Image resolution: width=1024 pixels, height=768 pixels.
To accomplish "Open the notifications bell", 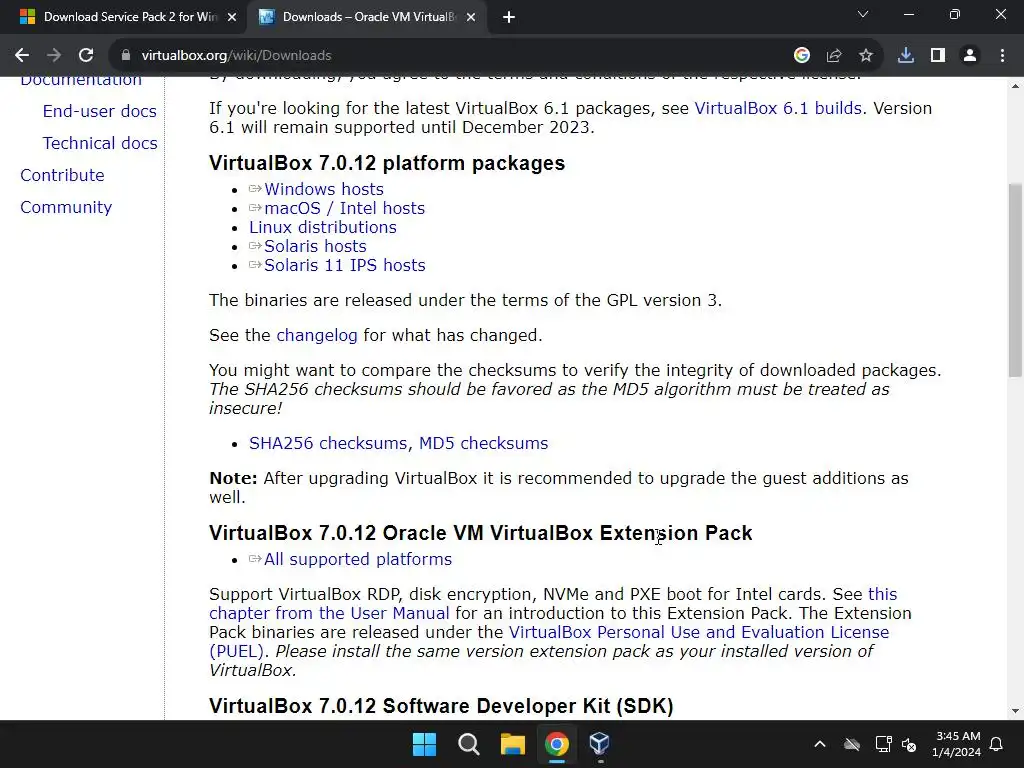I will (x=997, y=744).
